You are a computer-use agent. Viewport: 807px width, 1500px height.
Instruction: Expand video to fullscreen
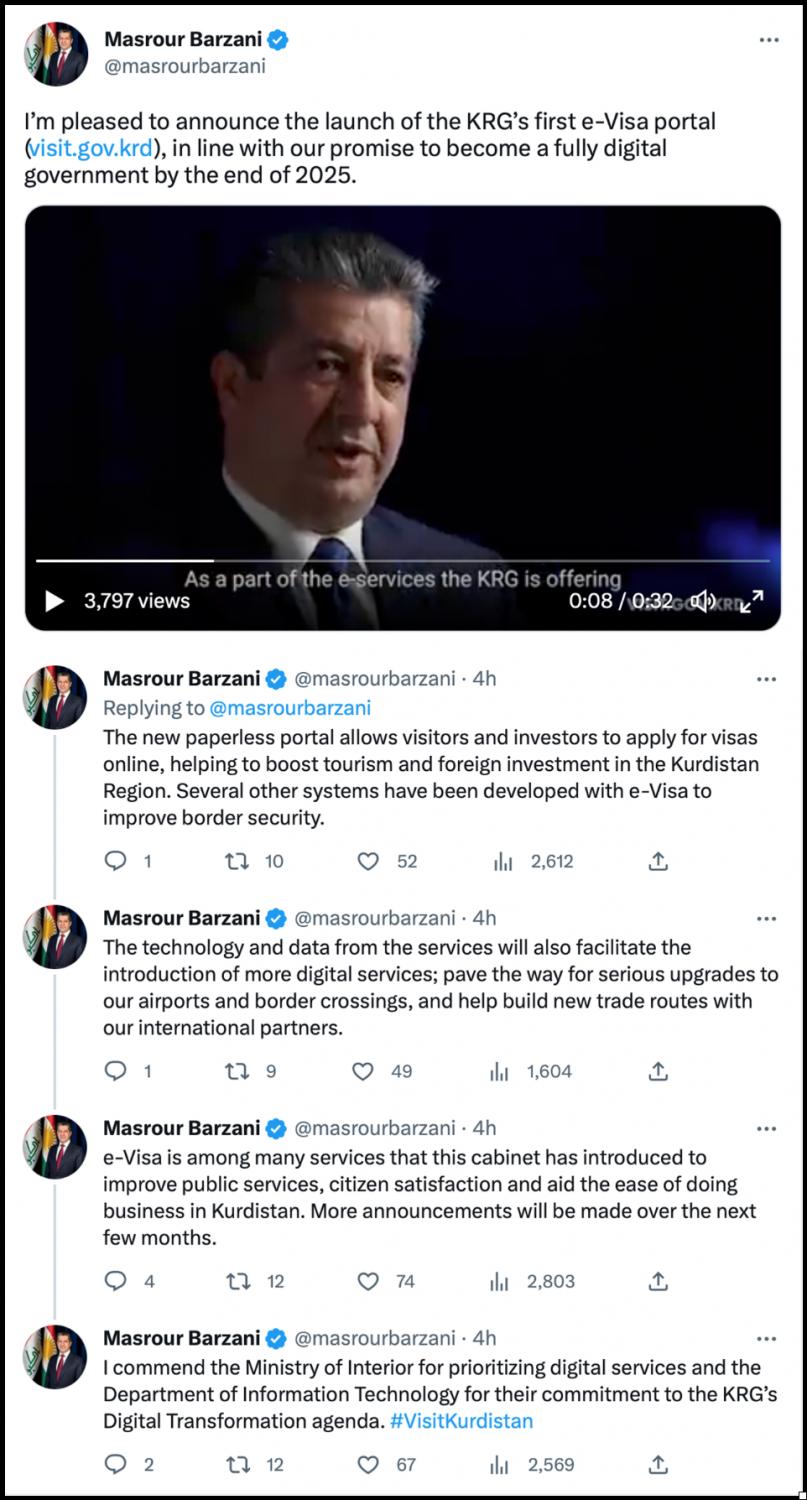point(753,601)
